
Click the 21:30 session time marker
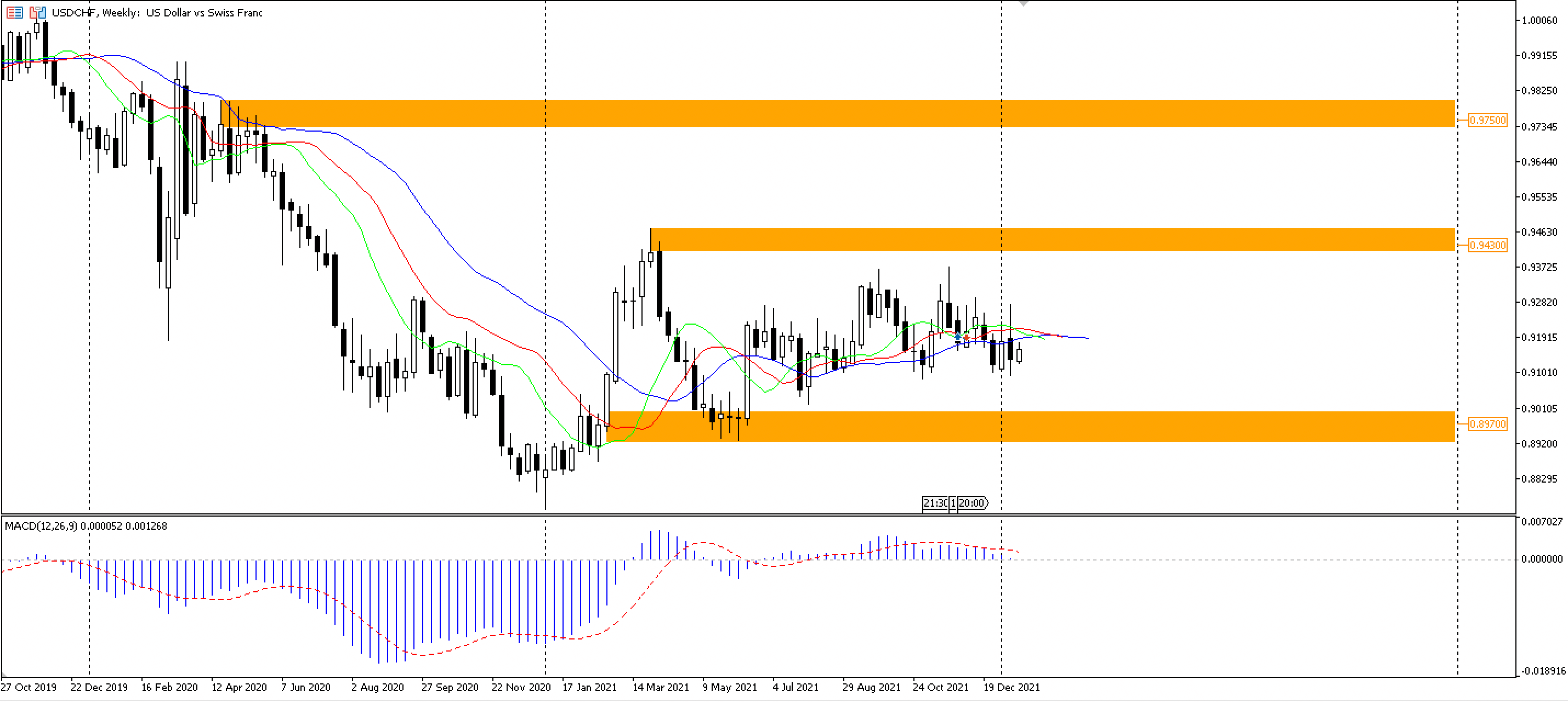pos(935,503)
